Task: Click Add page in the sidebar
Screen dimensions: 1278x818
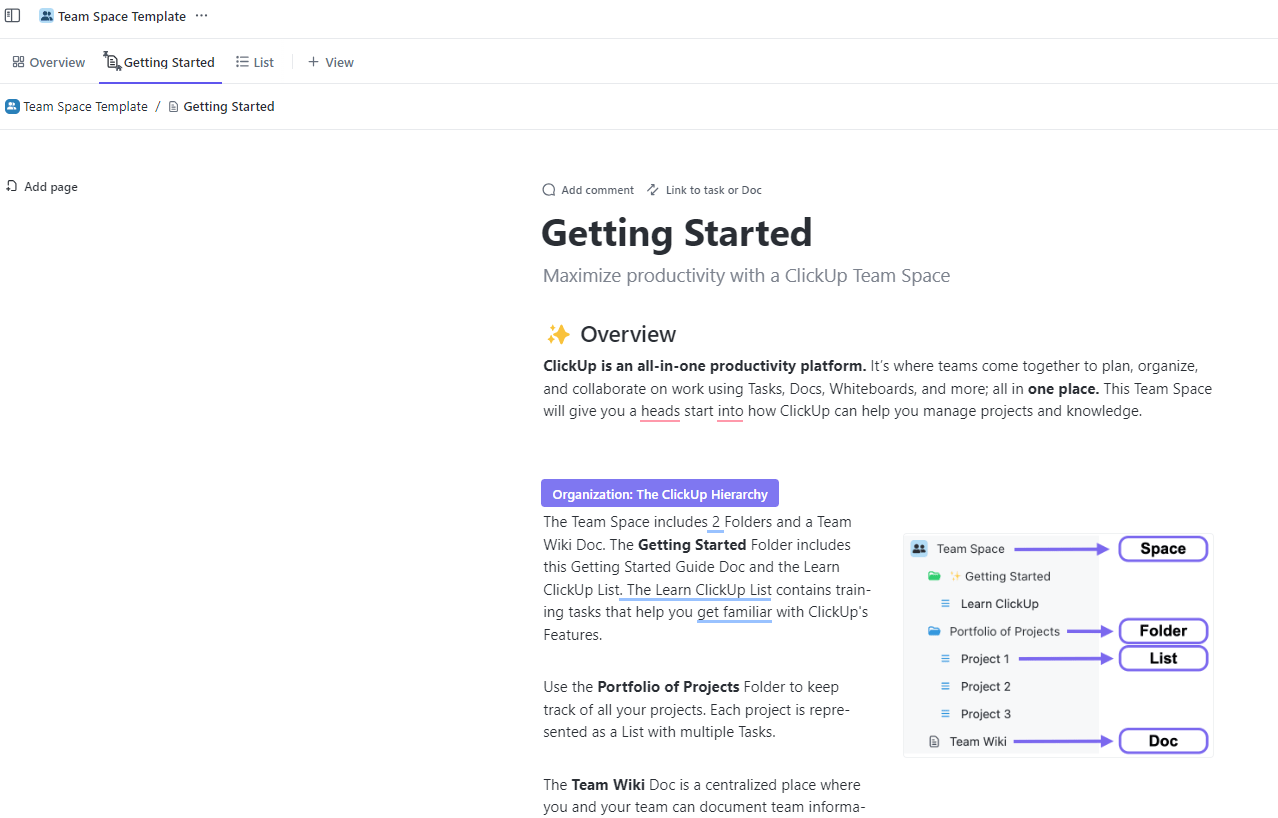Action: (x=42, y=187)
